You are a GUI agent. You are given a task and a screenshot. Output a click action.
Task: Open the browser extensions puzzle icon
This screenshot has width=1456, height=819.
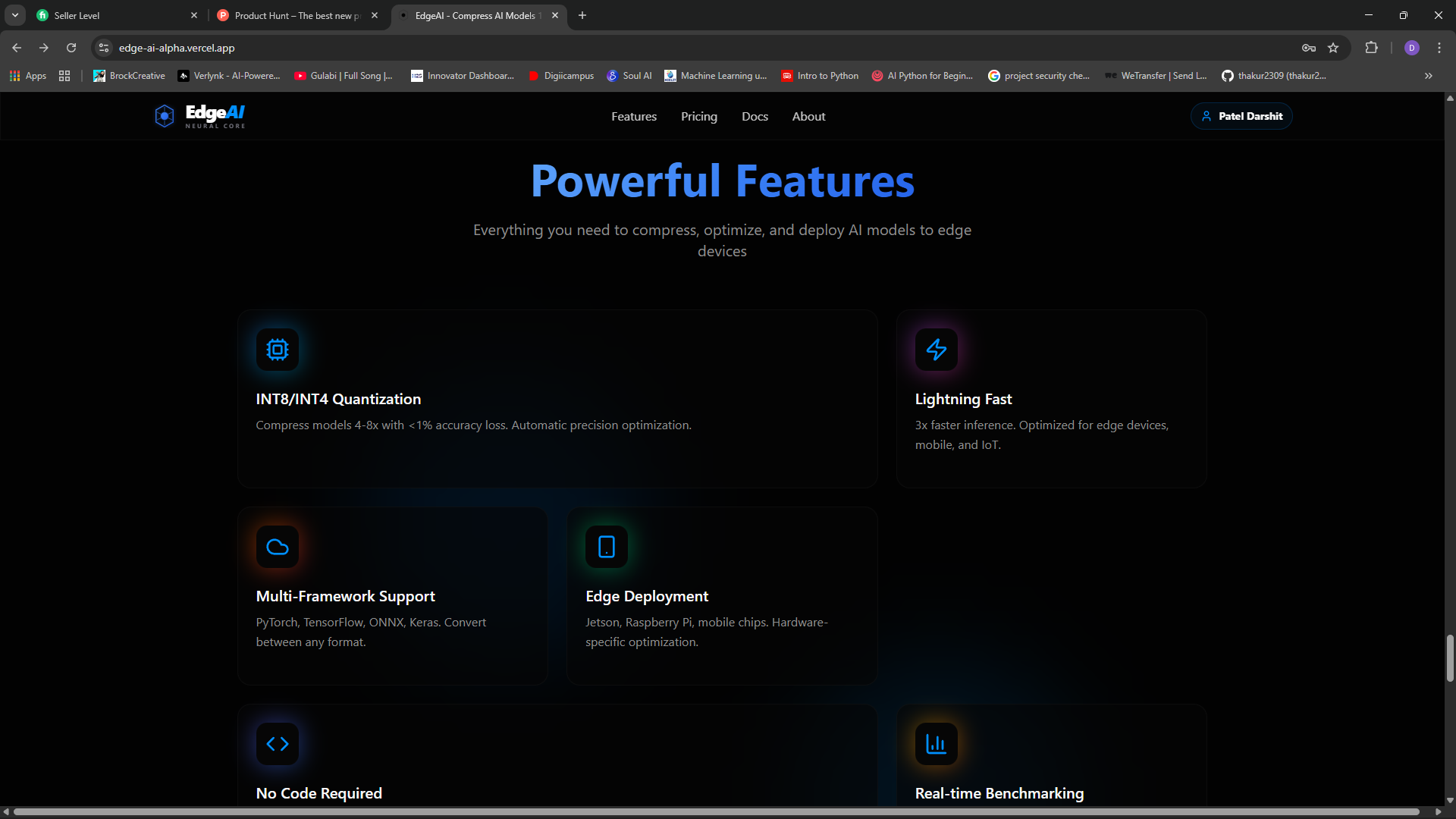[x=1372, y=47]
